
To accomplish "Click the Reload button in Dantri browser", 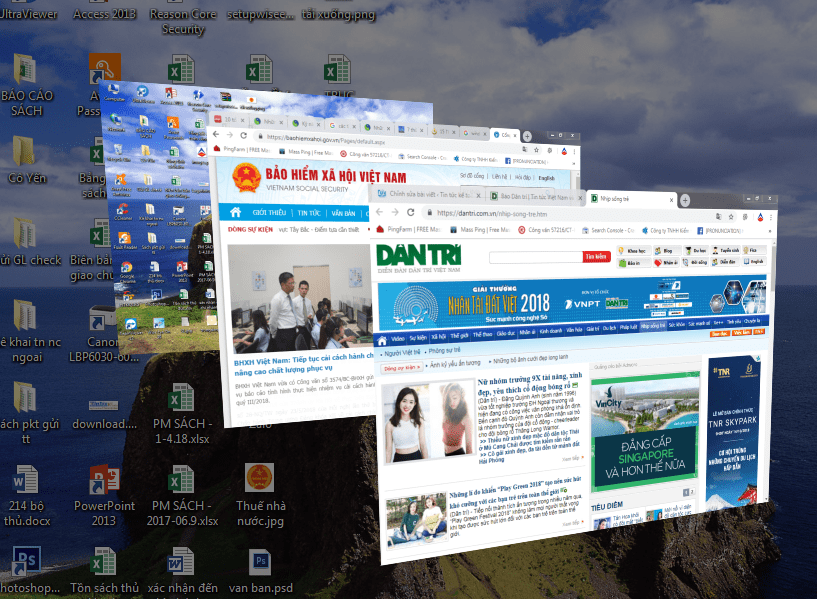I will (x=410, y=213).
